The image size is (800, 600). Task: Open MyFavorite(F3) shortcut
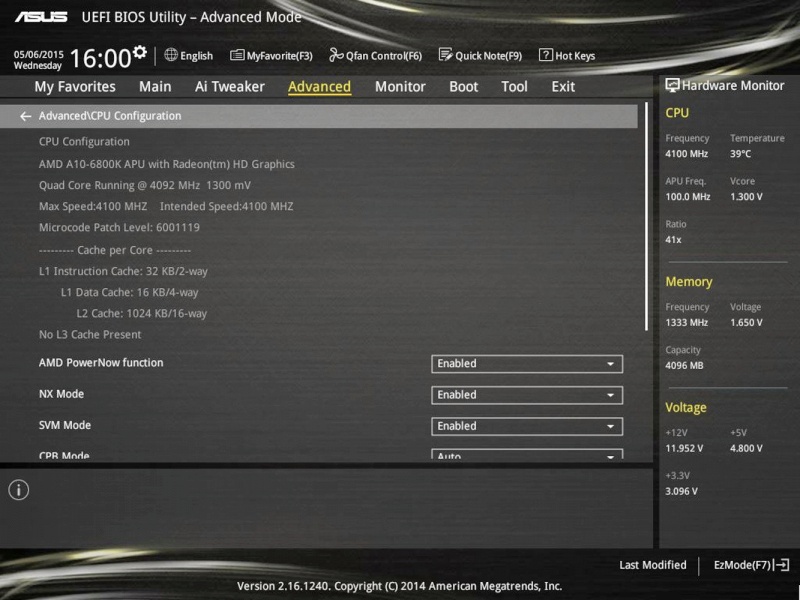(271, 56)
